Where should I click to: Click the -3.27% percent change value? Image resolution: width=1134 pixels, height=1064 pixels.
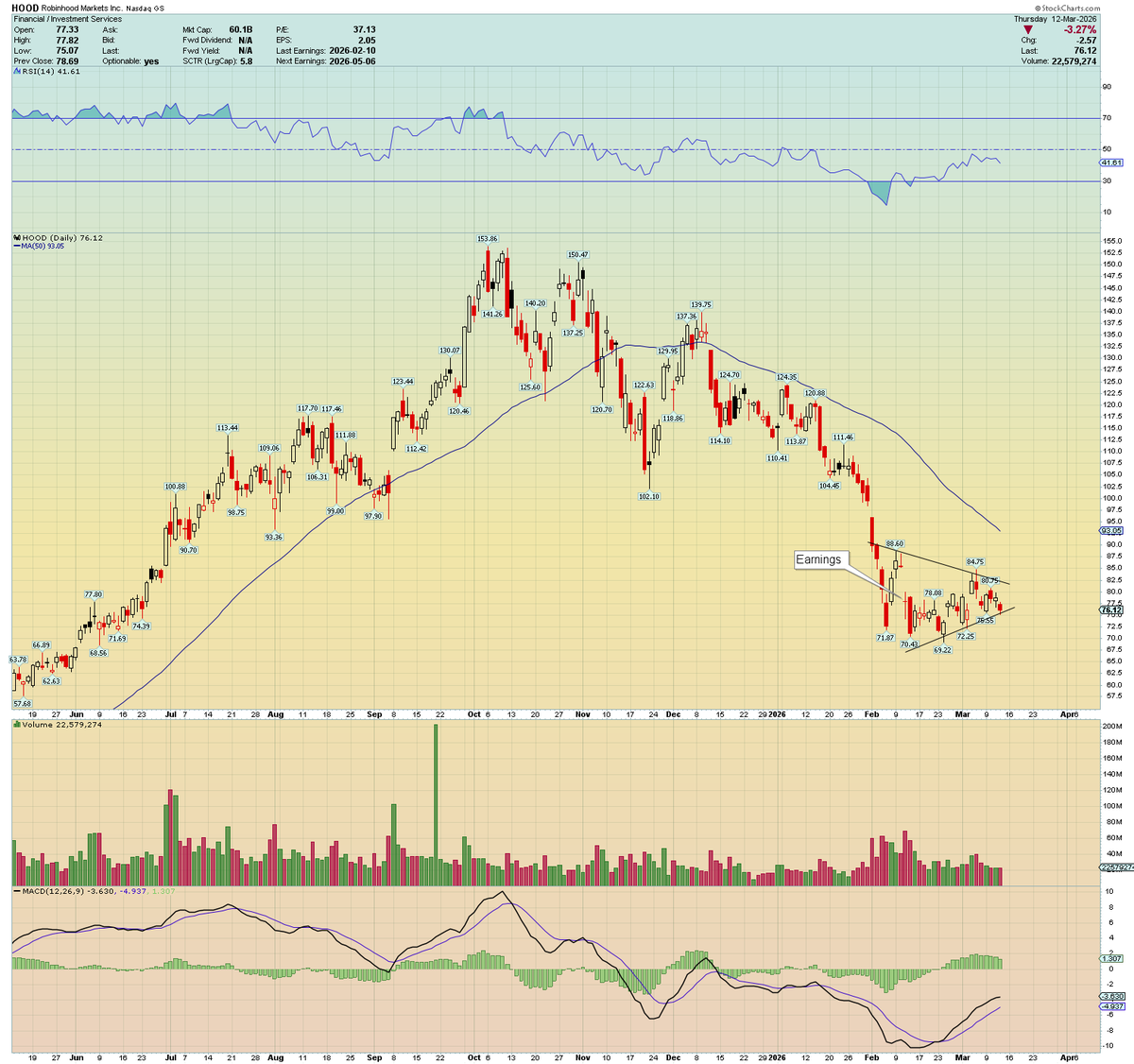(x=1078, y=29)
